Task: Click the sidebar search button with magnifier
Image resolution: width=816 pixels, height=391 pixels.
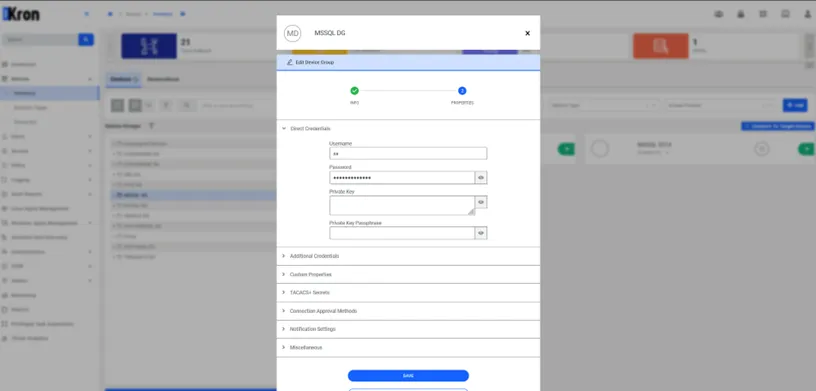Action: (x=86, y=40)
